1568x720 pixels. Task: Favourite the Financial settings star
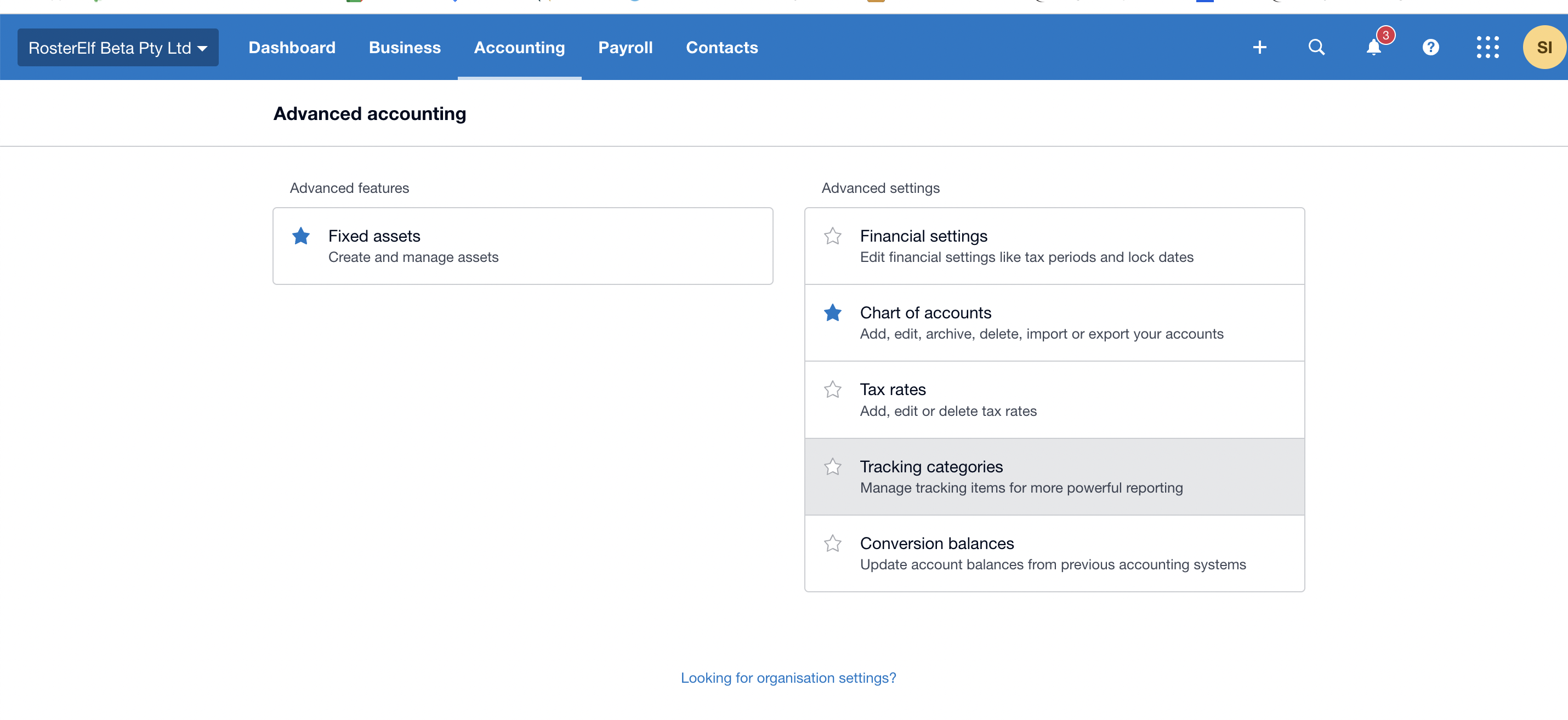pyautogui.click(x=832, y=236)
